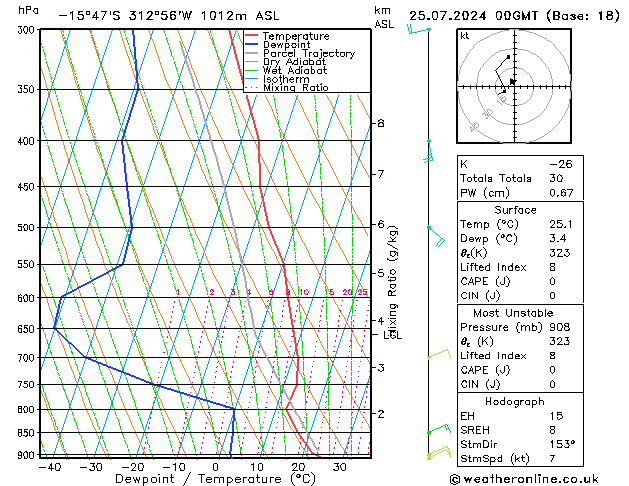Click the Mixing Ratio legend entry
Image resolution: width=629 pixels, height=486 pixels.
(x=296, y=87)
